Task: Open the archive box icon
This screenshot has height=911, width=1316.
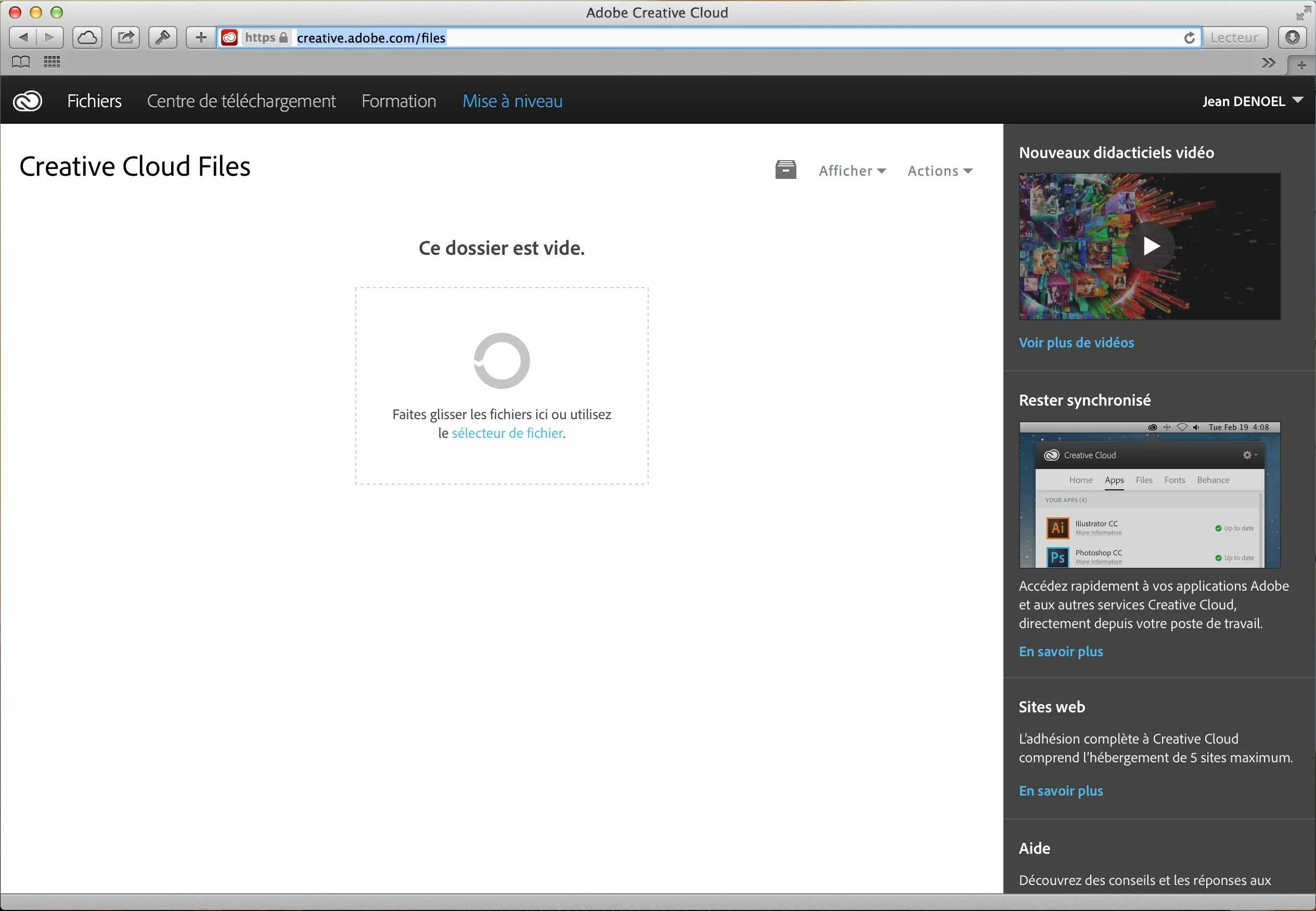Action: [x=785, y=170]
